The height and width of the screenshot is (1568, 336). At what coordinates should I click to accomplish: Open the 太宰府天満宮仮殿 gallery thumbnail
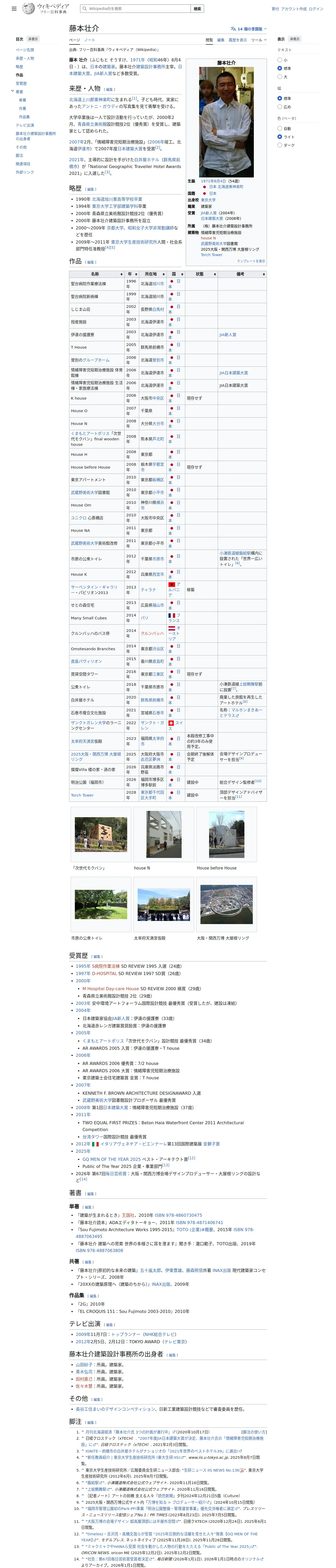(164, 904)
